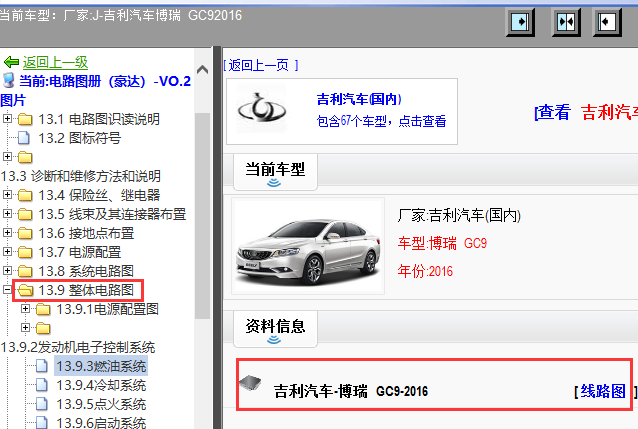Open 13.9.5点火系统 diagram

[x=101, y=404]
